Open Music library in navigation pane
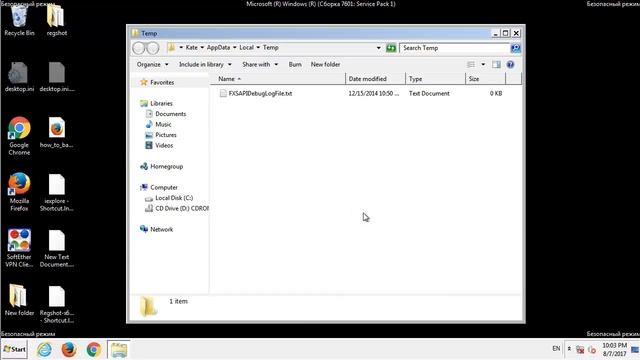The image size is (640, 360). coord(163,124)
